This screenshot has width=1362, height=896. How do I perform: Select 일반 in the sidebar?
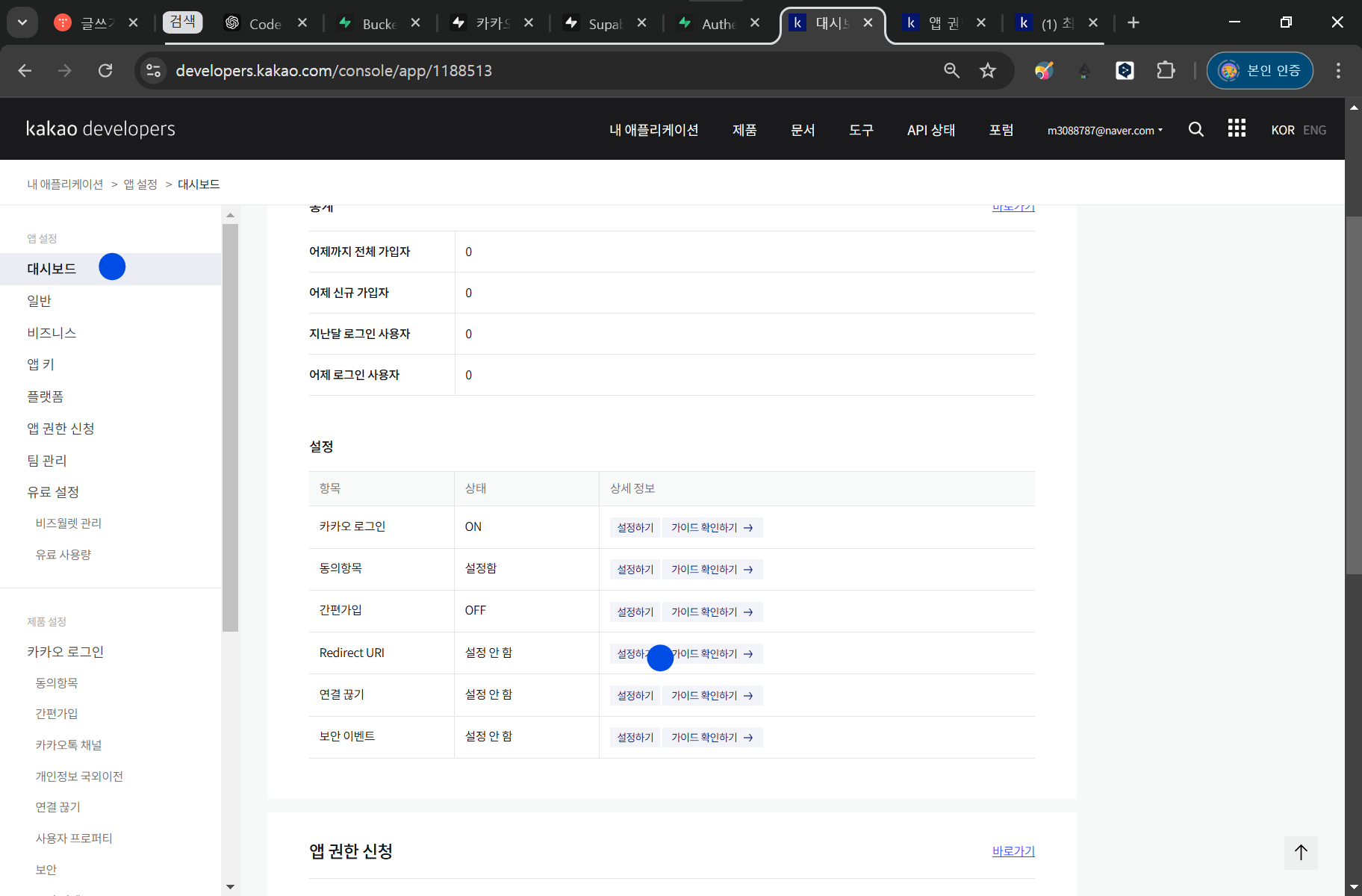coord(39,301)
